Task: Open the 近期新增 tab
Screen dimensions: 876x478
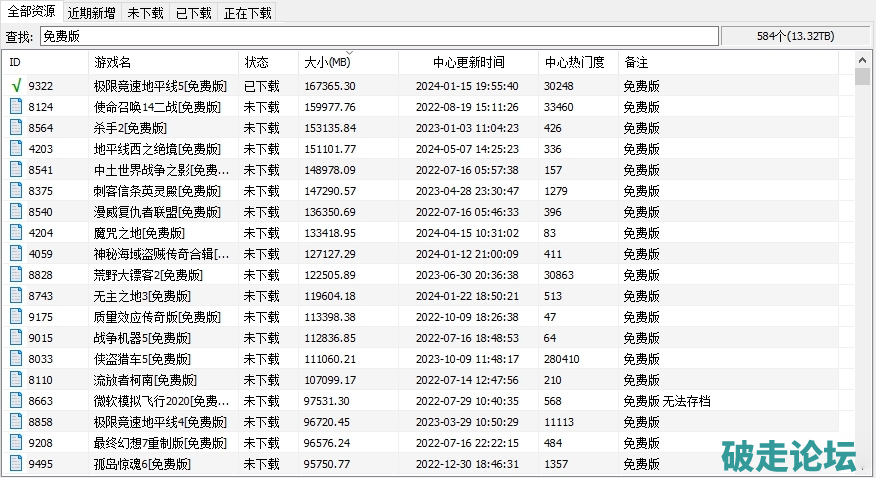Action: pos(92,14)
